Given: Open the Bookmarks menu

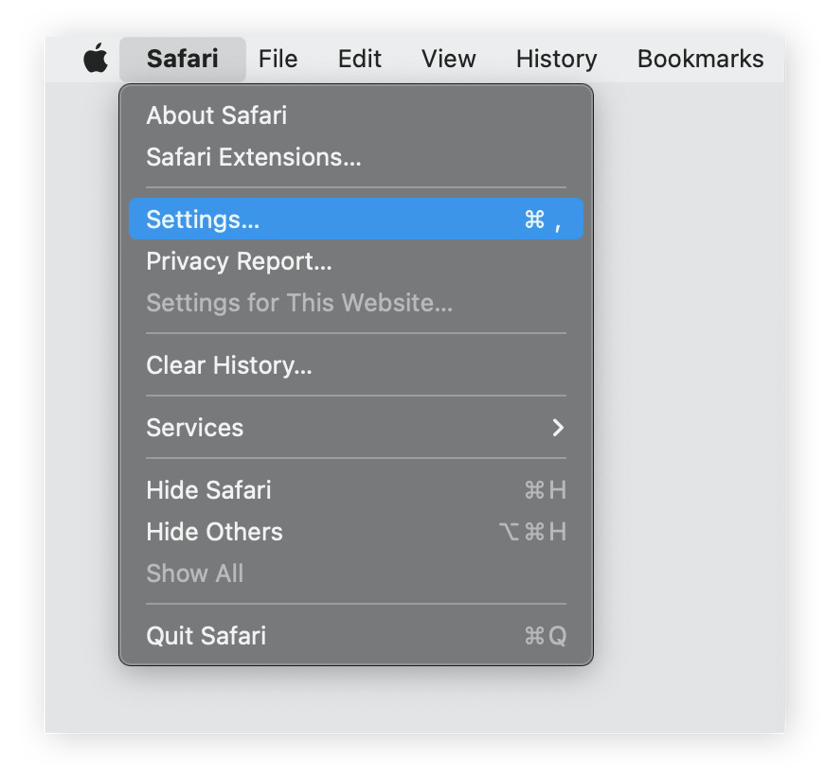Looking at the screenshot, I should (x=699, y=58).
